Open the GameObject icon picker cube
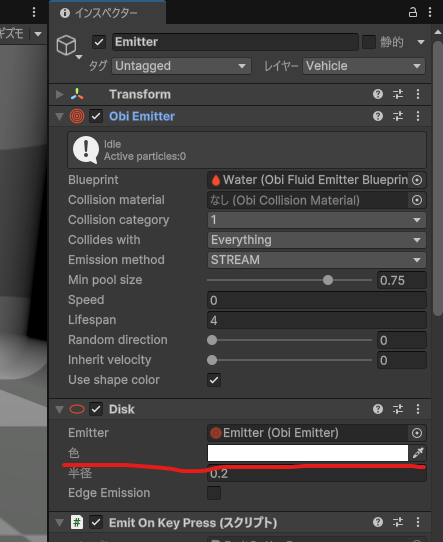Screen dimensions: 443x542 point(66,45)
